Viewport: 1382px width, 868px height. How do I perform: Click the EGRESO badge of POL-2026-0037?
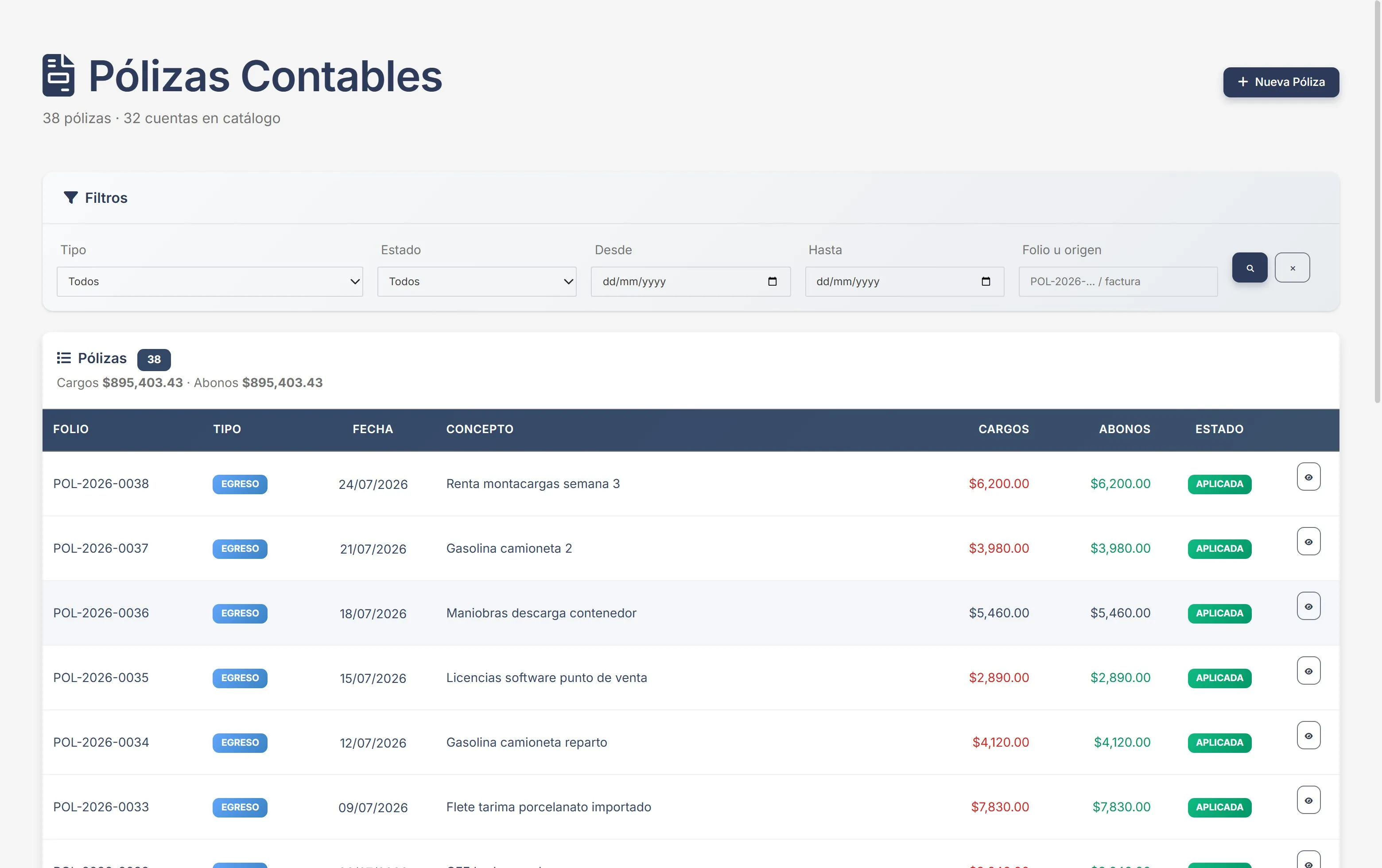240,548
